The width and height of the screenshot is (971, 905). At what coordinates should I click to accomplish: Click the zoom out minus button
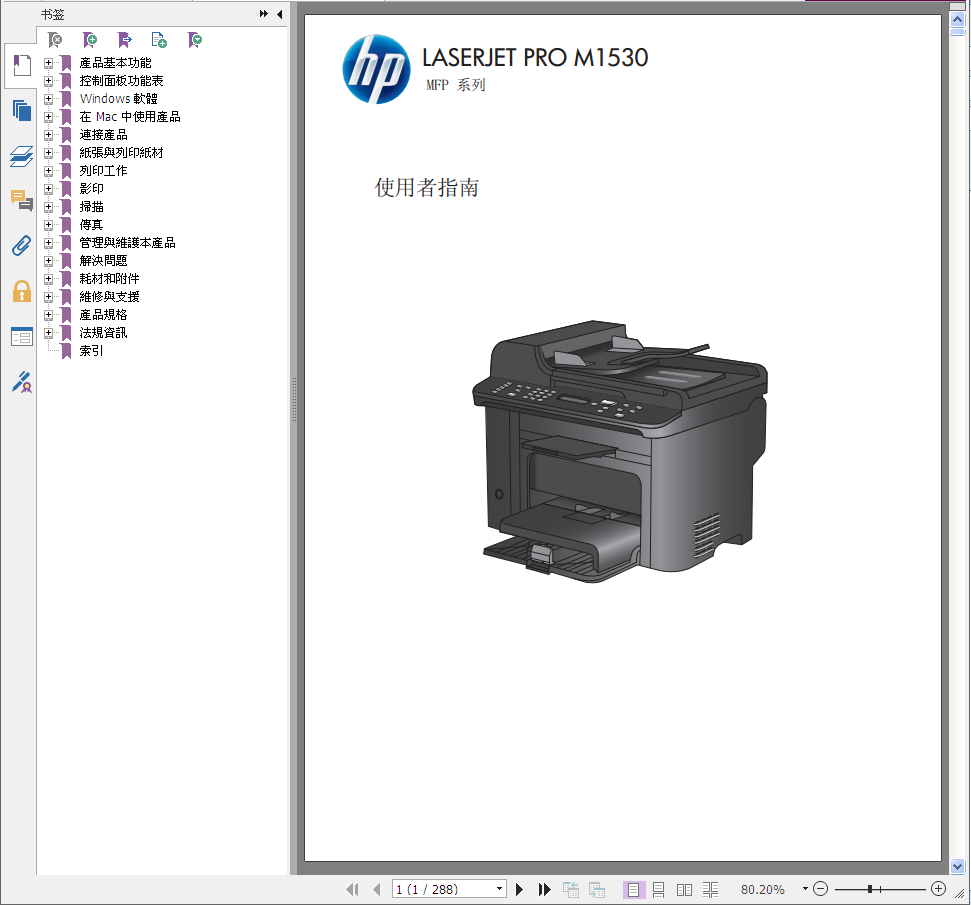(821, 889)
